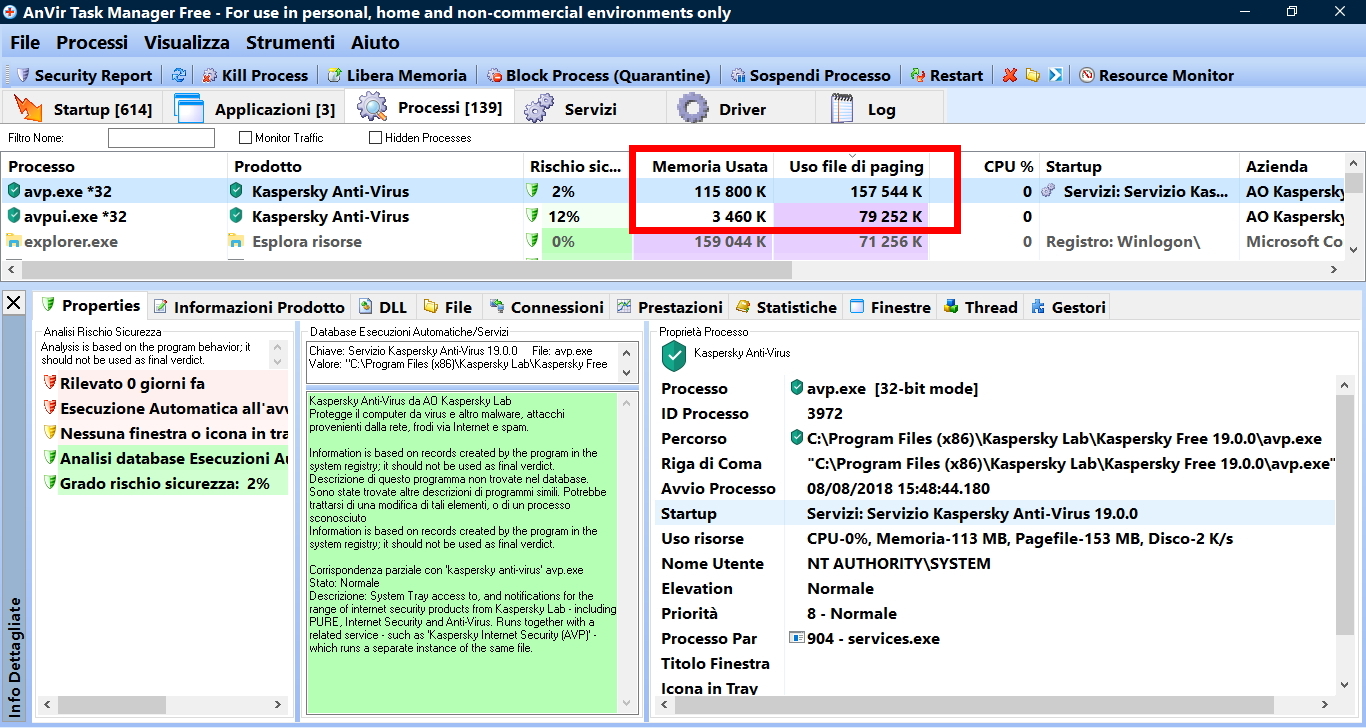Click Sospendi Processo in the toolbar
Viewport: 1366px width, 728px height.
tap(810, 75)
